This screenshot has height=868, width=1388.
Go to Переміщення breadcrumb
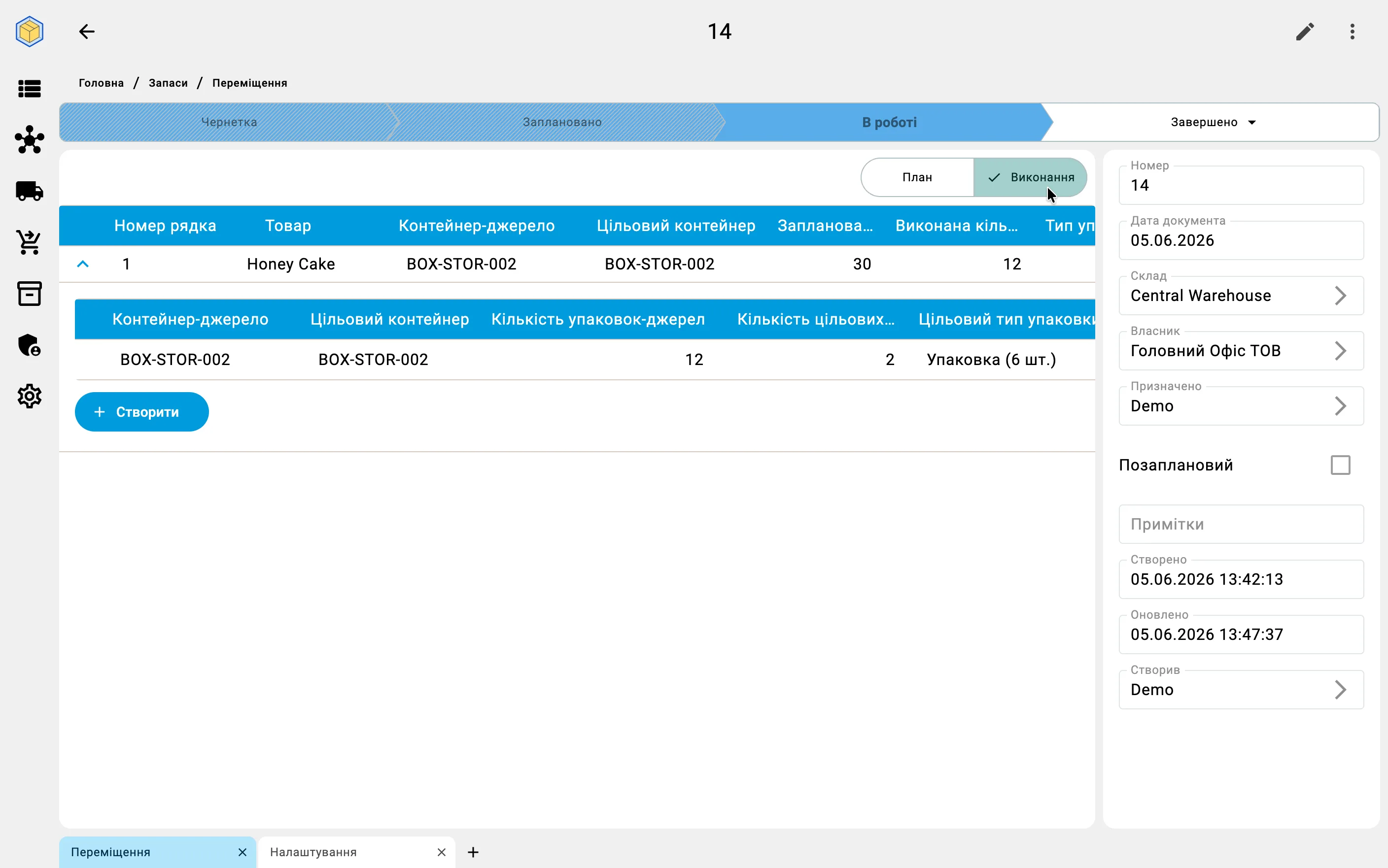(x=250, y=83)
